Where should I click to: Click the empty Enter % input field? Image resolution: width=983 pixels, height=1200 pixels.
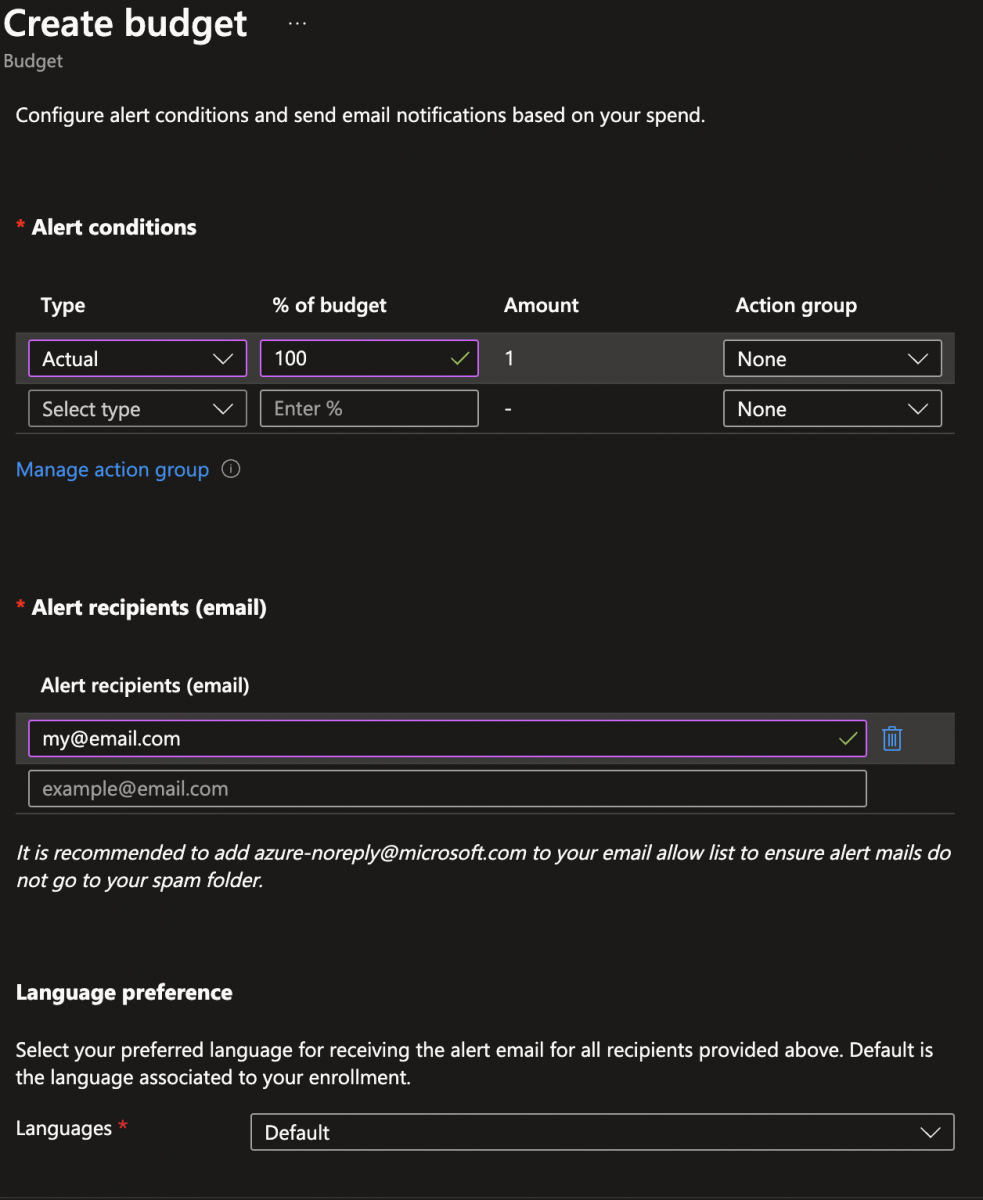click(x=368, y=409)
